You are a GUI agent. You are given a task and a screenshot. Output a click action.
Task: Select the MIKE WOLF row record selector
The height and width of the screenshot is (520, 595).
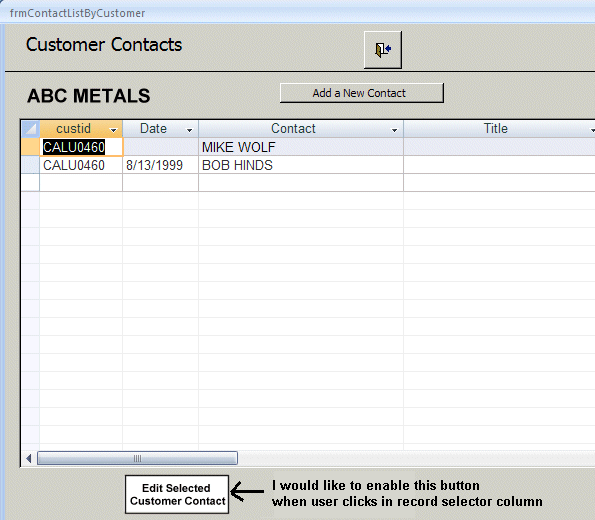coord(30,147)
